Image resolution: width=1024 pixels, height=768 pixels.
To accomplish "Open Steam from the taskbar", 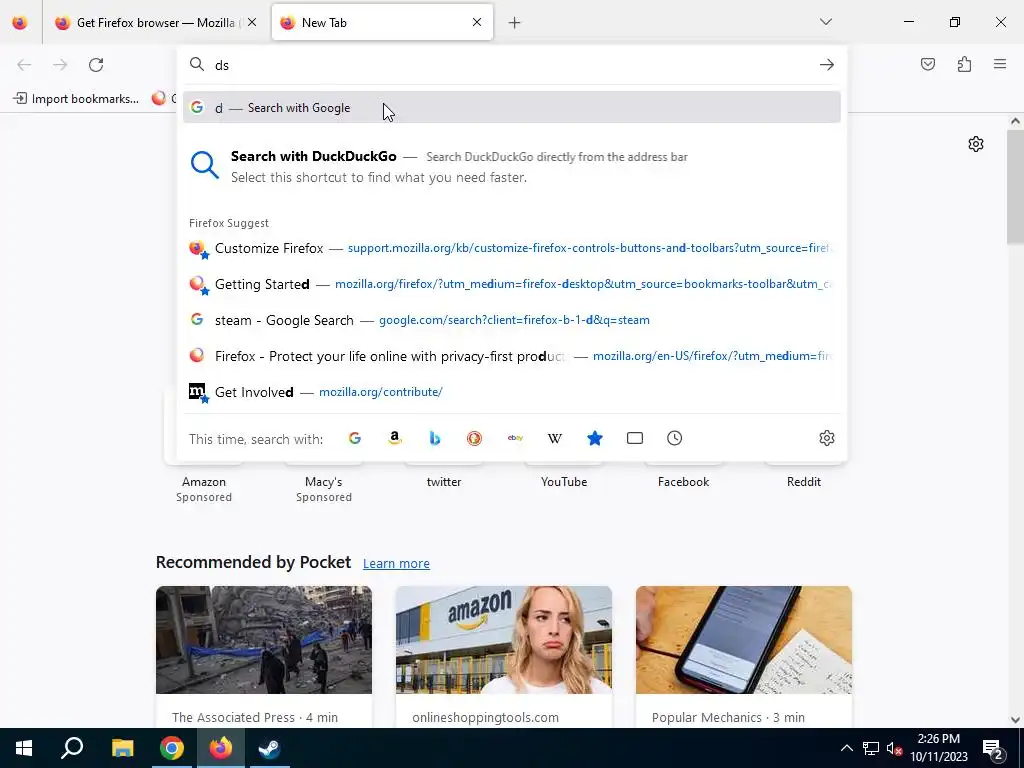I will (269, 748).
